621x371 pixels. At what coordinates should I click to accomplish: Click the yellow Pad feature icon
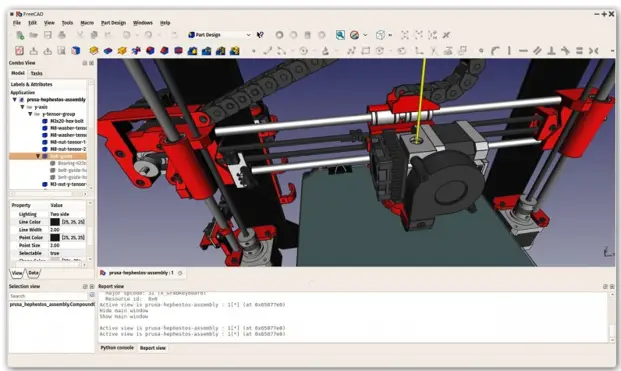point(94,51)
